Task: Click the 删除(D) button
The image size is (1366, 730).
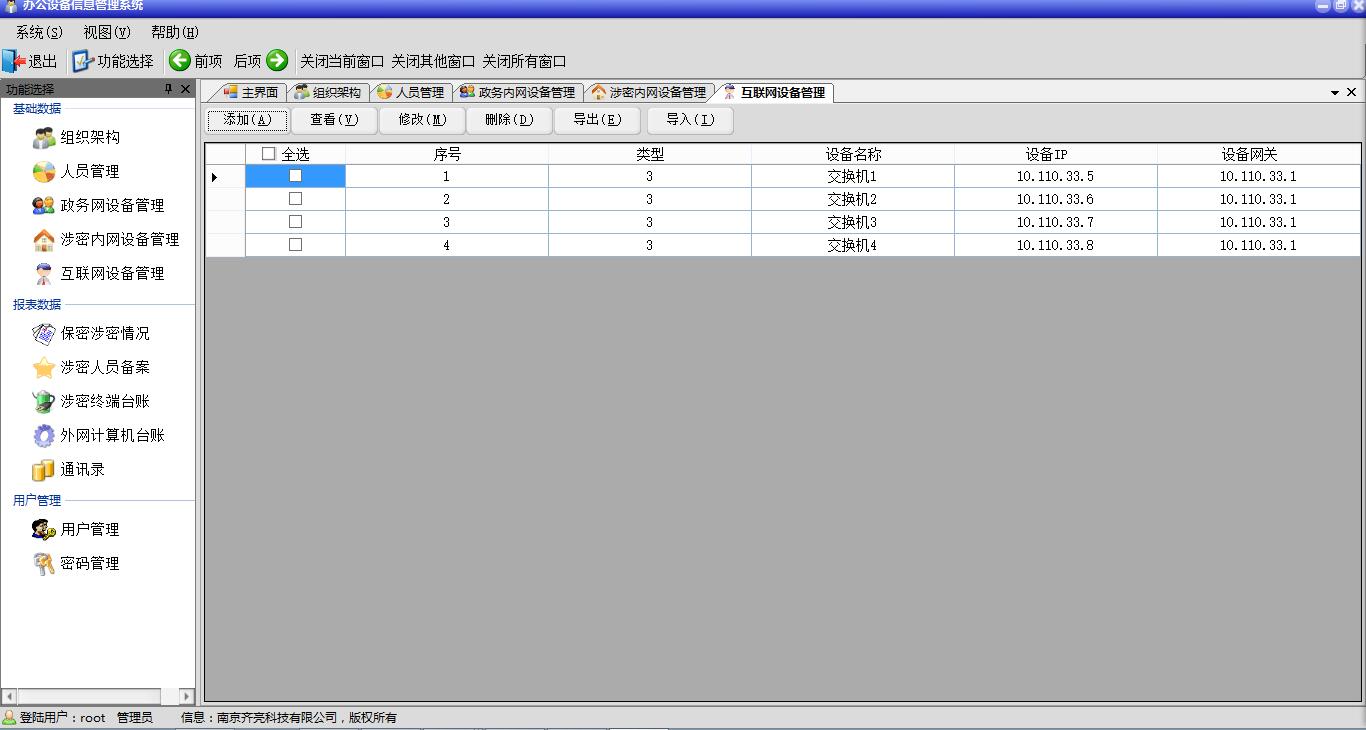Action: coord(509,120)
